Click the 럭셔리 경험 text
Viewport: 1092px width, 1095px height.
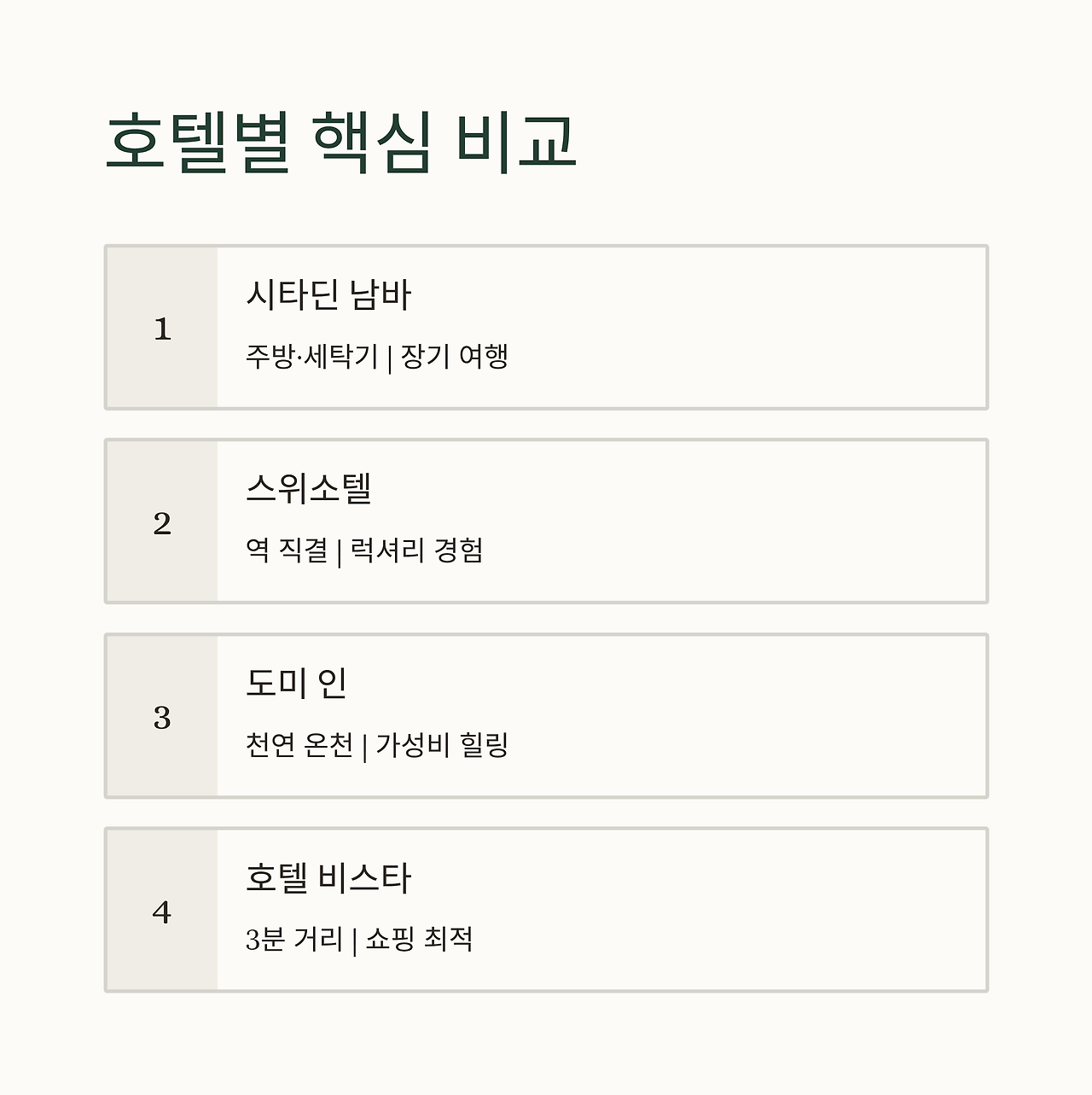point(416,550)
